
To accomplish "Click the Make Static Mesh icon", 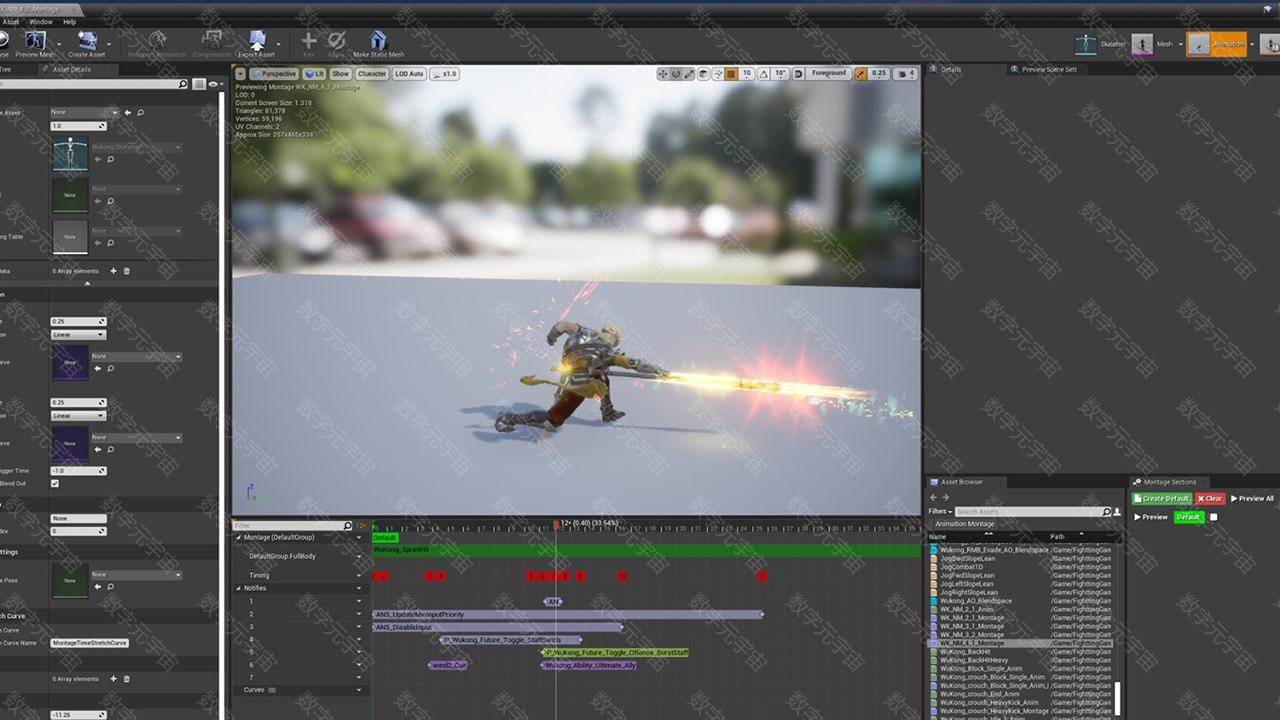I will [x=378, y=41].
